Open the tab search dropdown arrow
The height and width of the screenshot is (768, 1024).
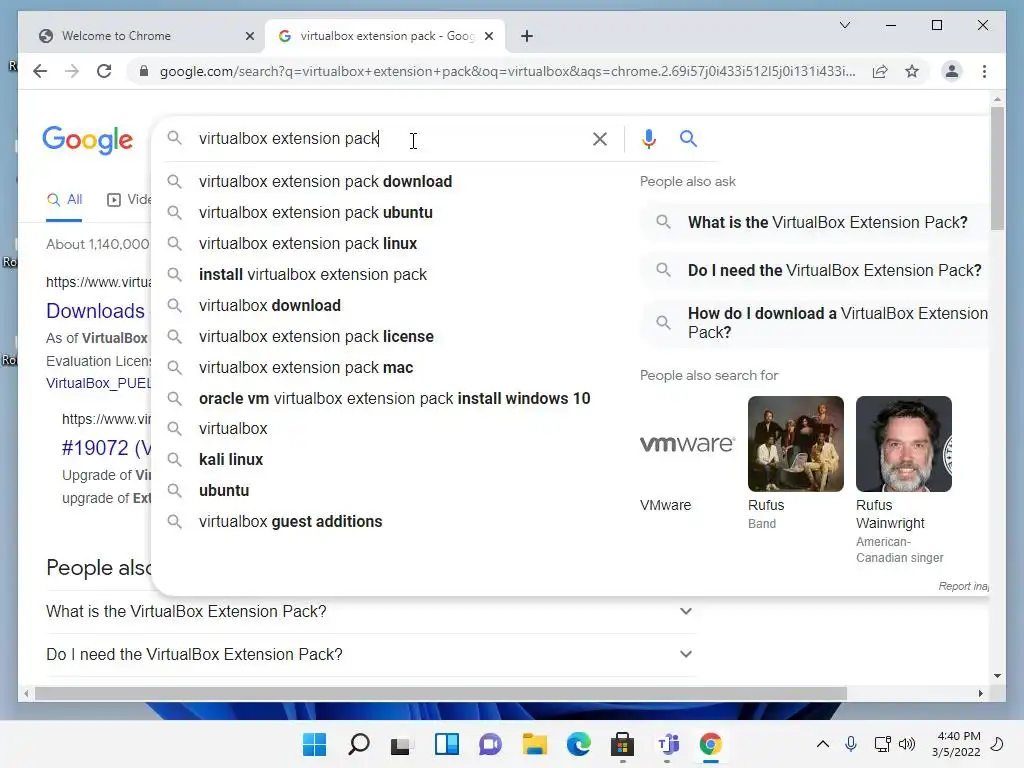coord(844,25)
